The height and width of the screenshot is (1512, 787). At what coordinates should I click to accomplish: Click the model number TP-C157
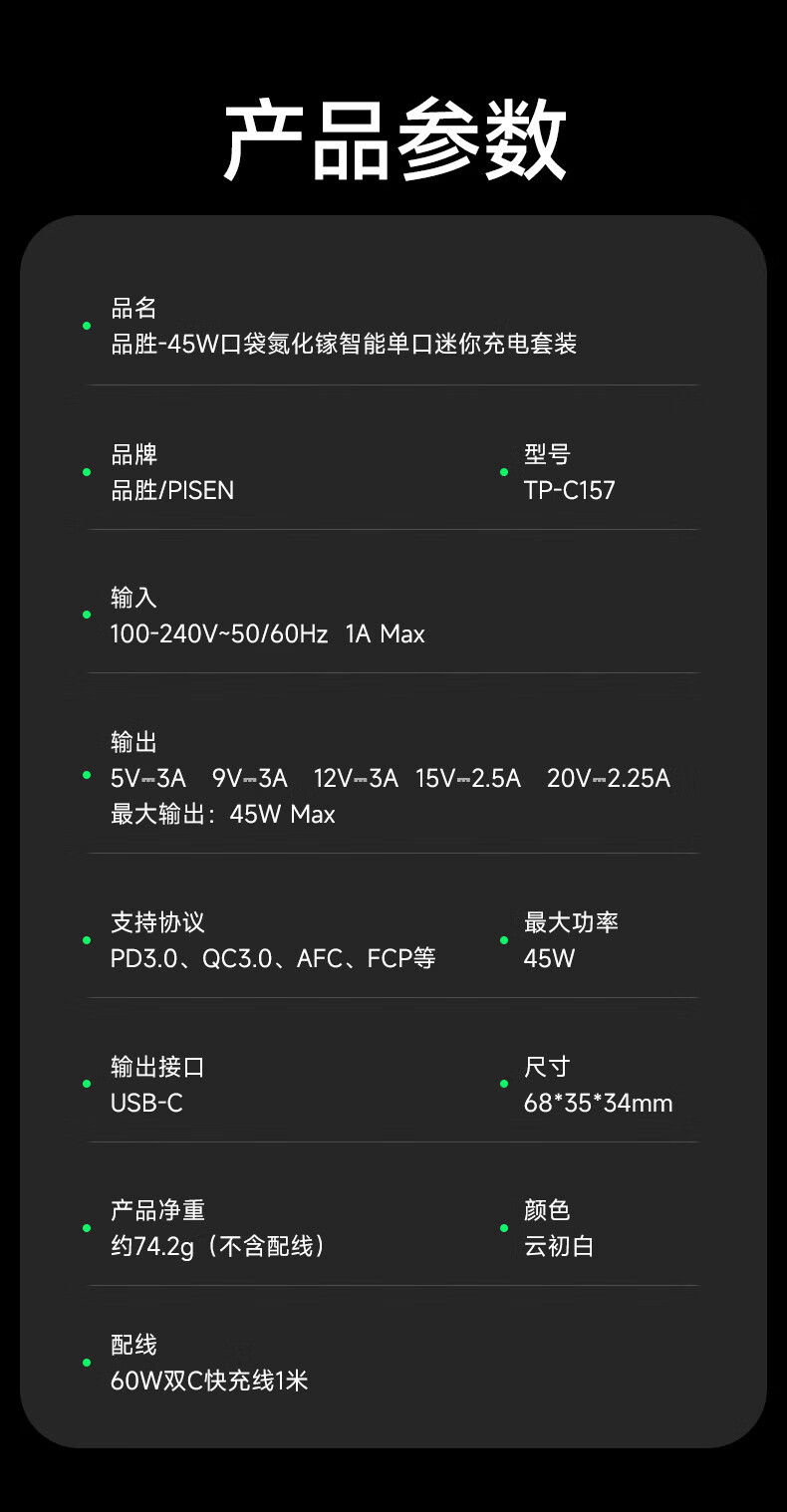coord(570,490)
